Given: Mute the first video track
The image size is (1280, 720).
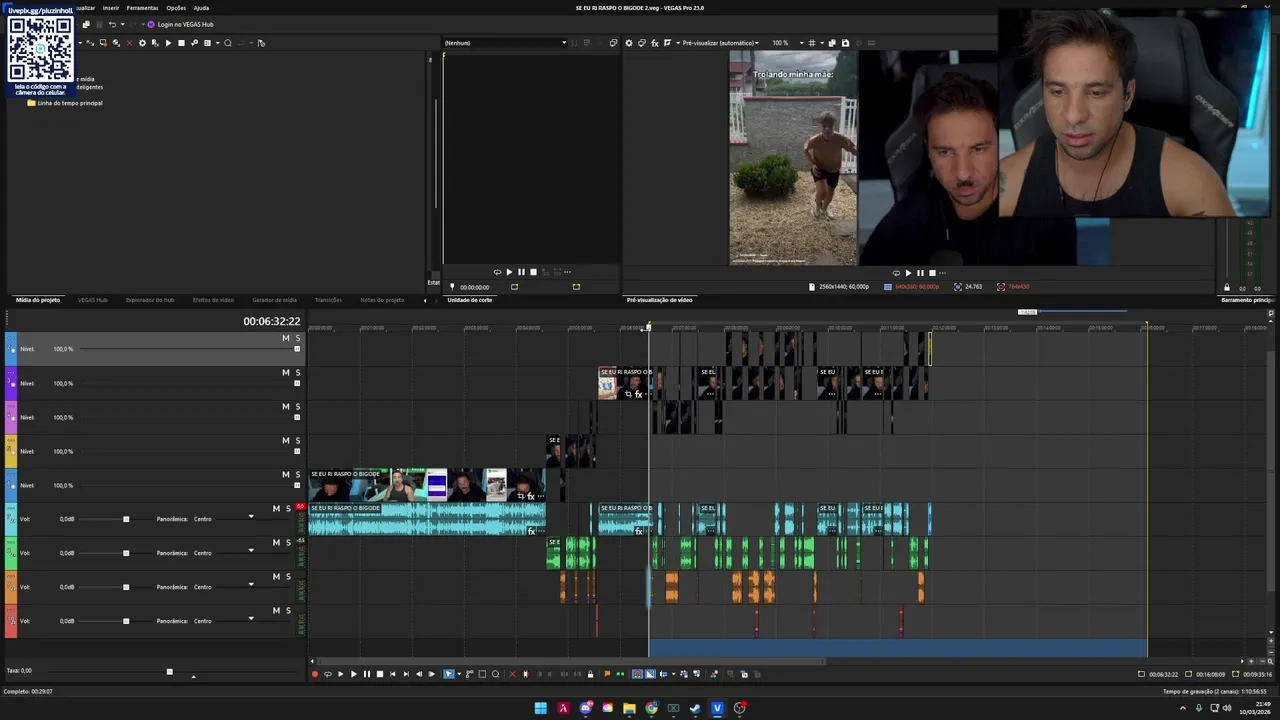Looking at the screenshot, I should [285, 338].
